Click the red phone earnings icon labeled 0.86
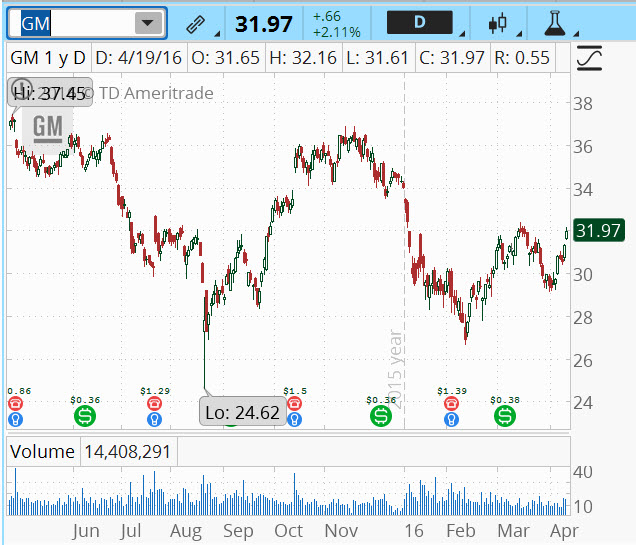636x545 pixels. click(15, 403)
